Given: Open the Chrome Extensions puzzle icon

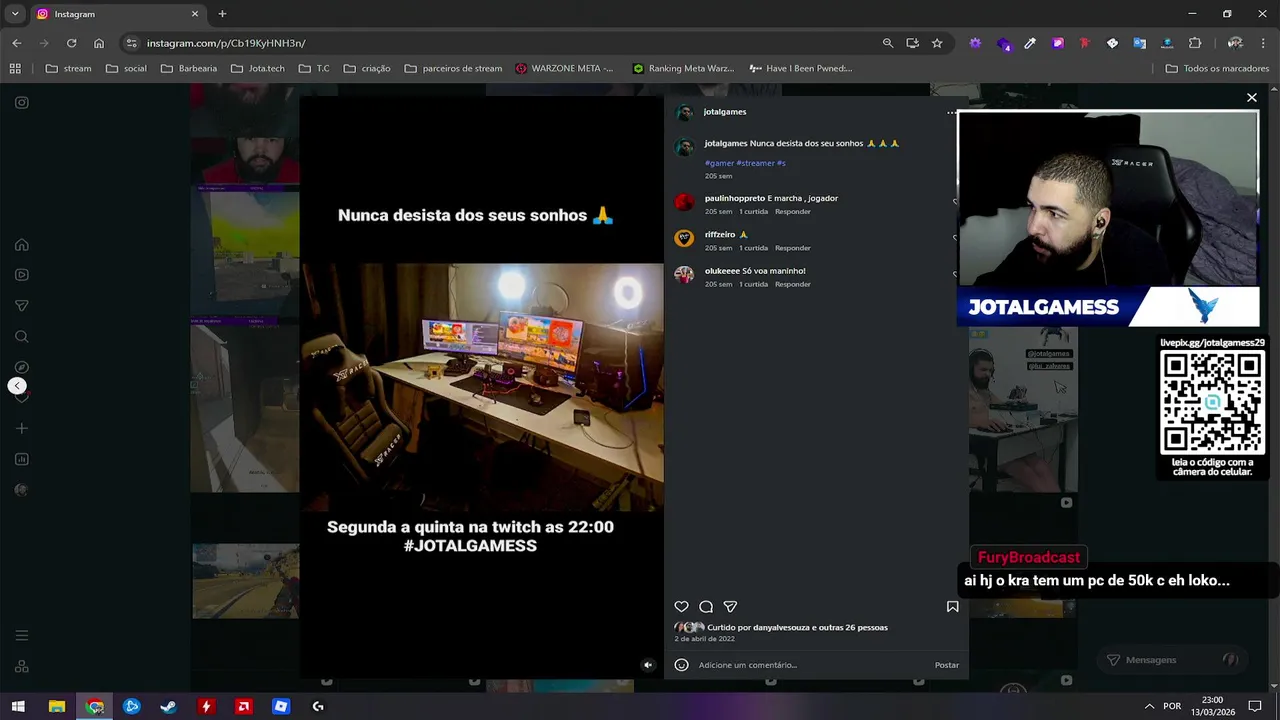Looking at the screenshot, I should point(1195,43).
